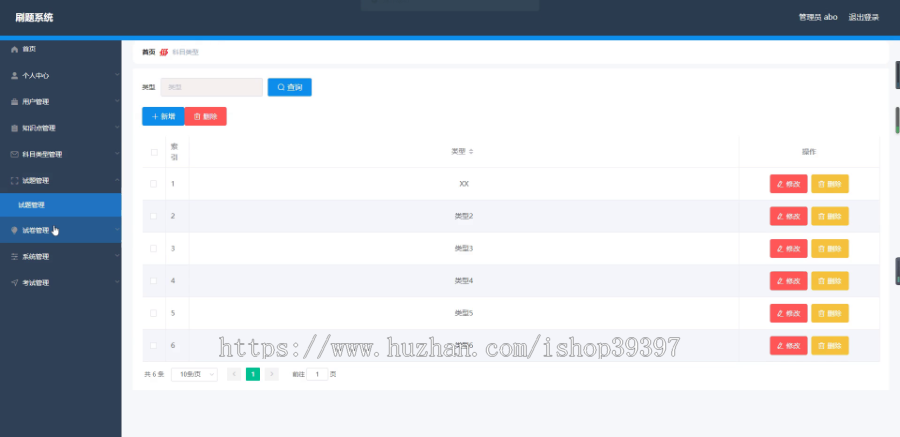Click the red batch 删除 button above table
The width and height of the screenshot is (900, 437).
tap(205, 117)
